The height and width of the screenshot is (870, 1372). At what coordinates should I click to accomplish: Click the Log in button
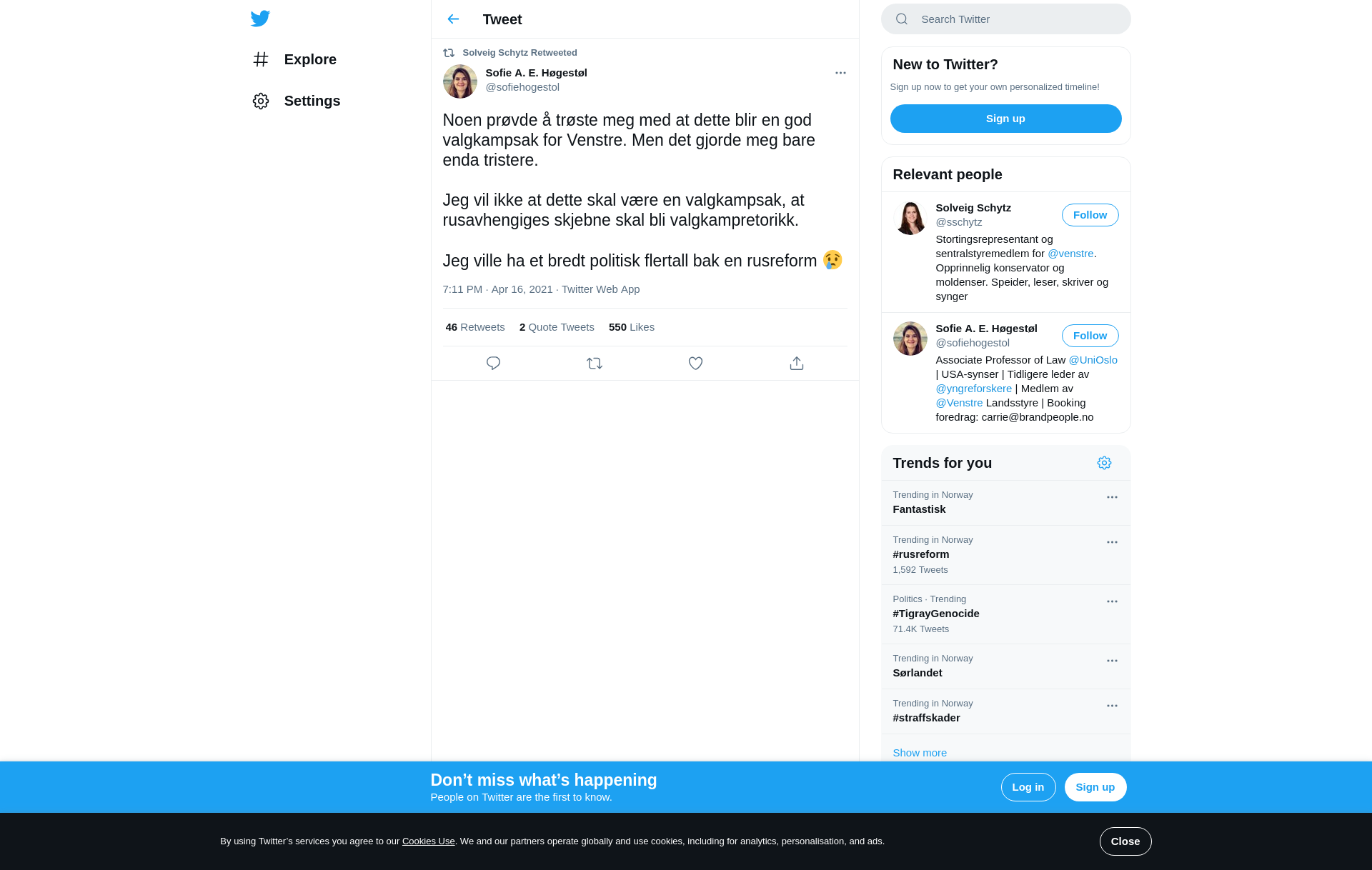tap(1028, 787)
